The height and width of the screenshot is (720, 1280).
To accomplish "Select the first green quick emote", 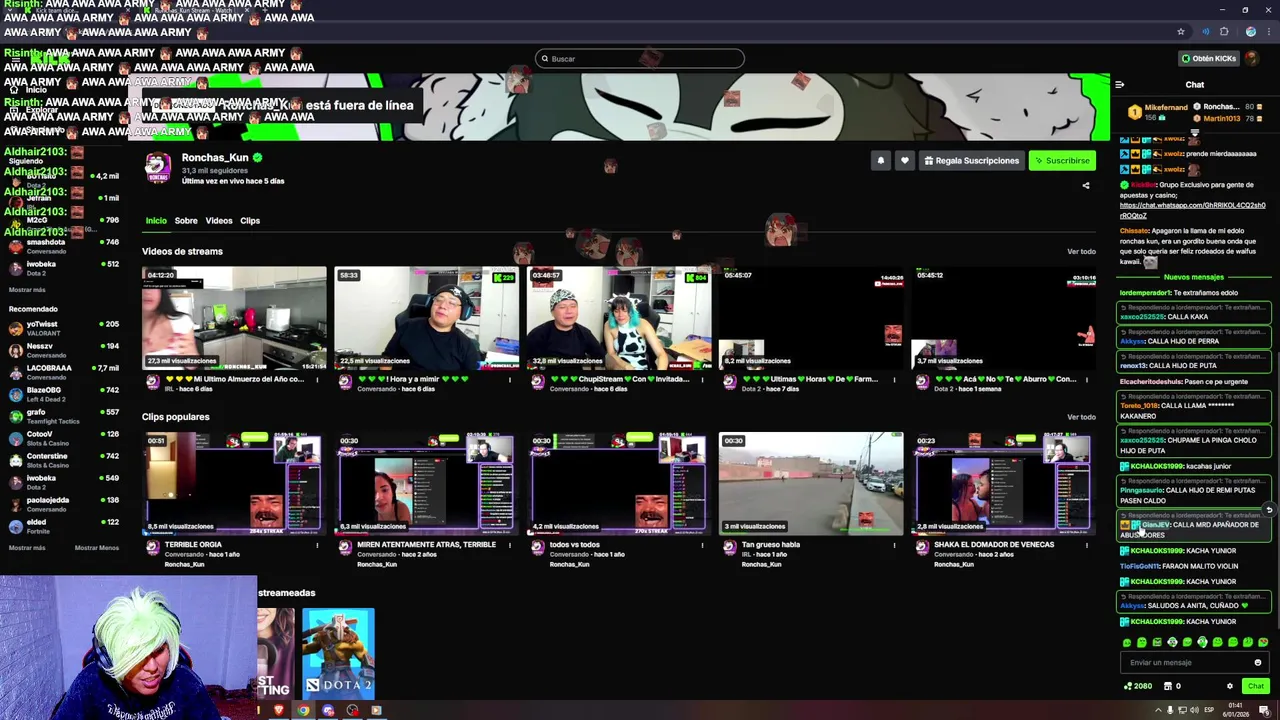I will [x=1127, y=642].
